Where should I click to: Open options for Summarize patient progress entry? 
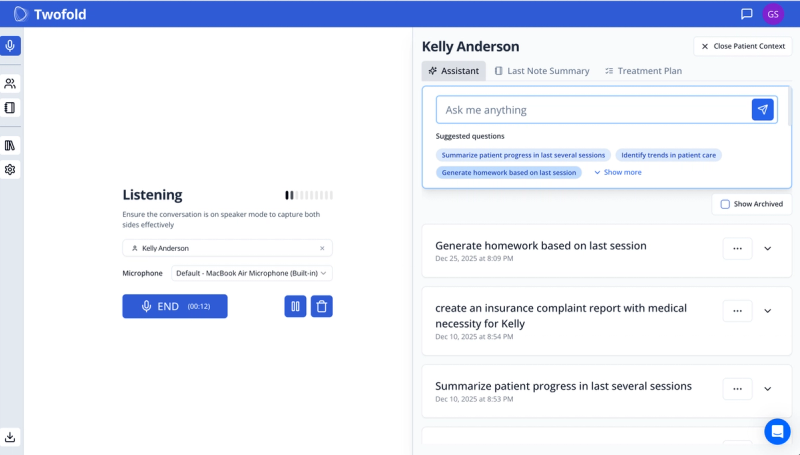[x=737, y=389]
